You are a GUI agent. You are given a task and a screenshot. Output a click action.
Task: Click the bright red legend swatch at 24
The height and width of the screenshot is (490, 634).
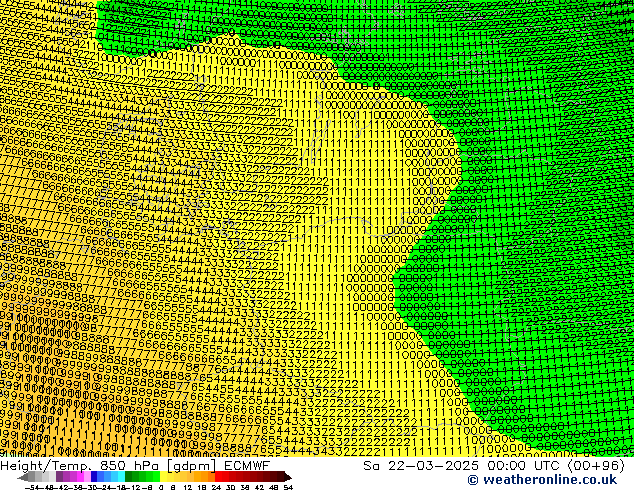tap(218, 476)
